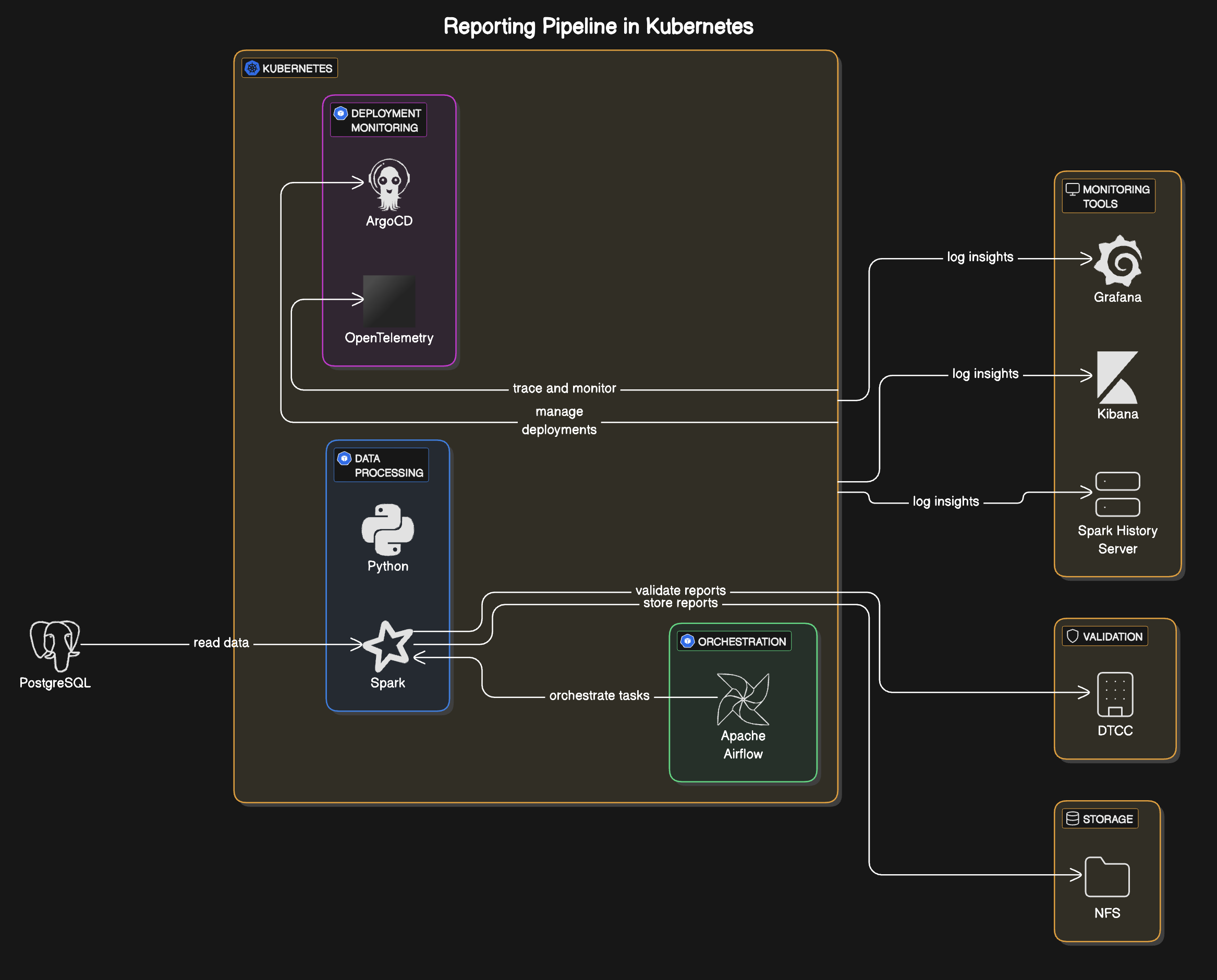Click the 'log insights' label pointing to Grafana
Viewport: 1217px width, 980px height.
[980, 257]
